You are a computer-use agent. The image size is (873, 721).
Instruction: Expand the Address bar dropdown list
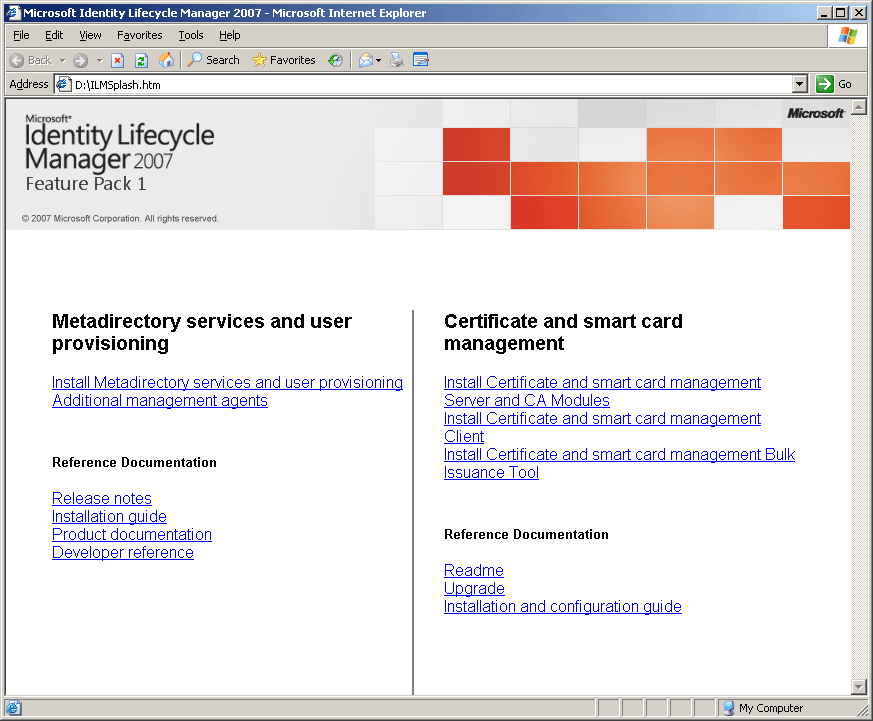(x=800, y=85)
